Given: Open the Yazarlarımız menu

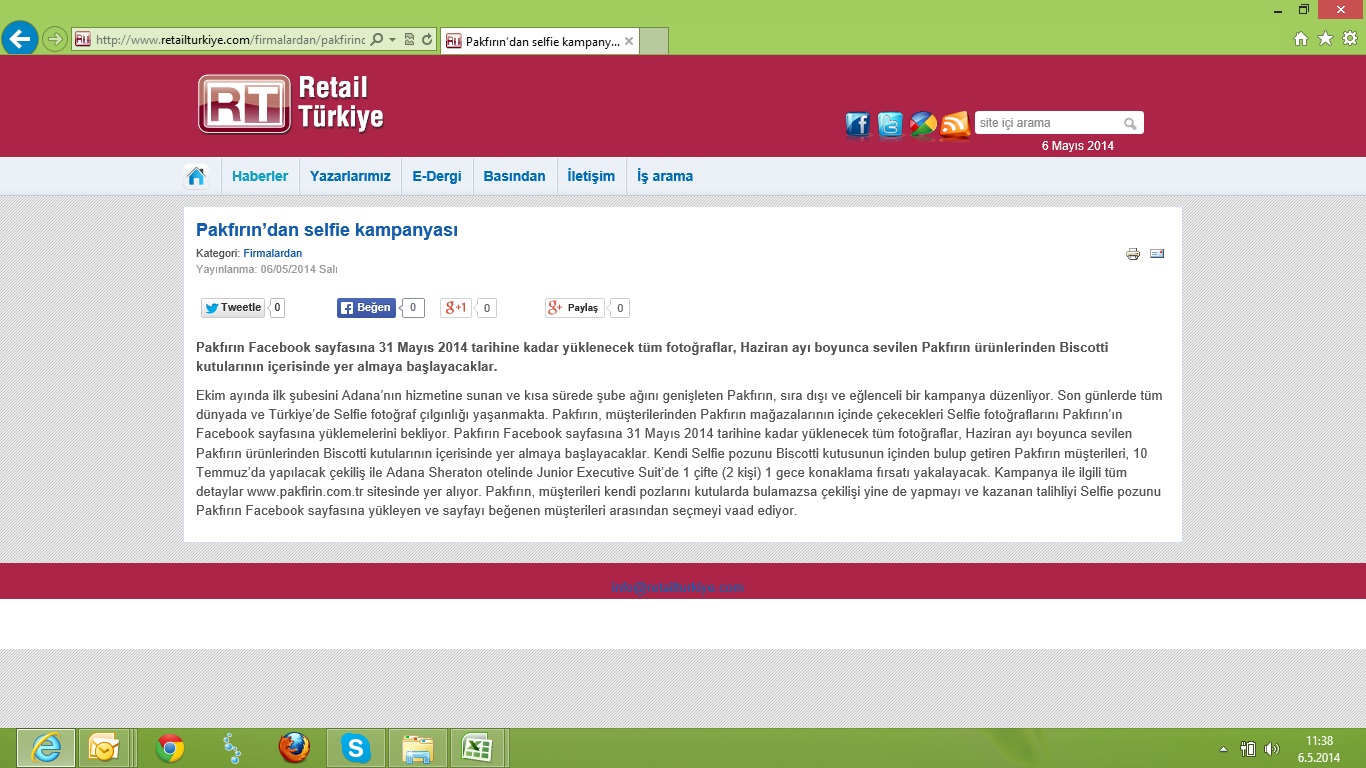Looking at the screenshot, I should (x=350, y=176).
